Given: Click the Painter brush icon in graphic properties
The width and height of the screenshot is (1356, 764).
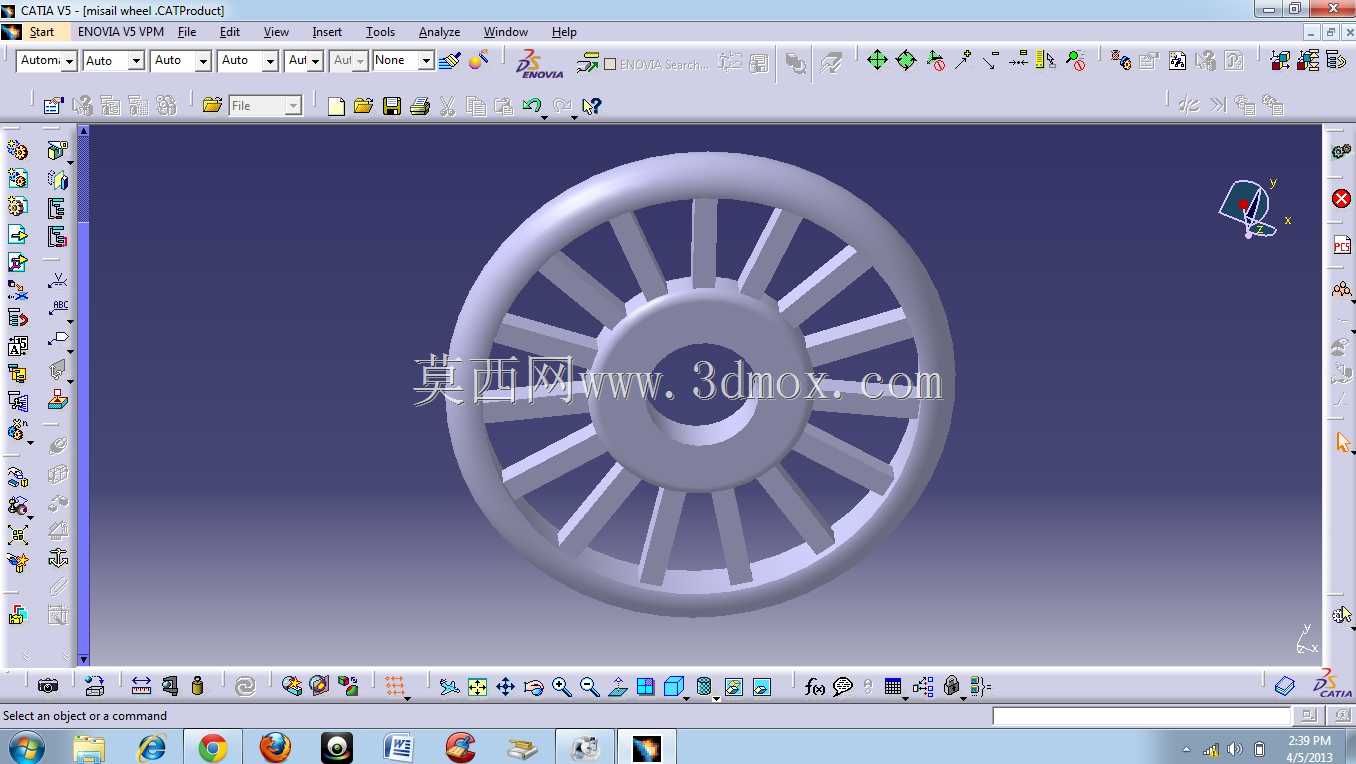Looking at the screenshot, I should click(x=449, y=61).
